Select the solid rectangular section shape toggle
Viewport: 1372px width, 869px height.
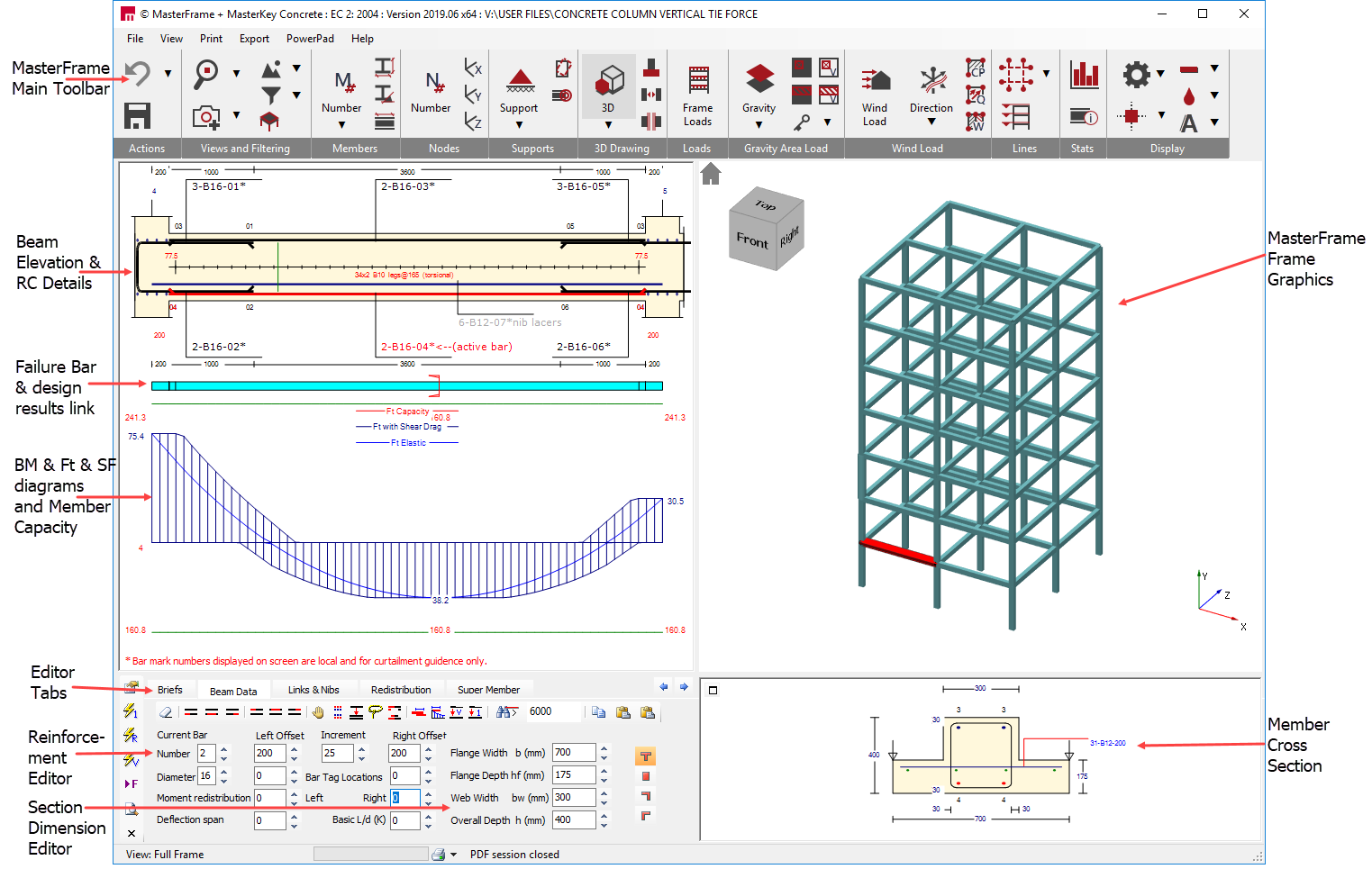pyautogui.click(x=645, y=776)
